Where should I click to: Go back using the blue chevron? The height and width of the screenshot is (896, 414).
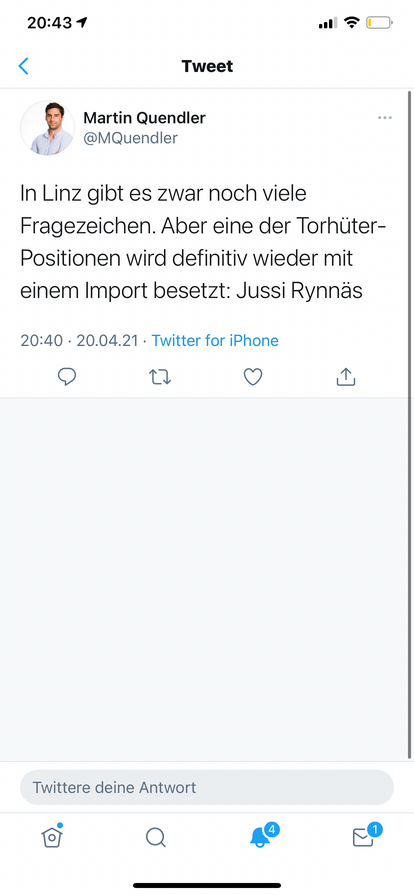tap(23, 66)
